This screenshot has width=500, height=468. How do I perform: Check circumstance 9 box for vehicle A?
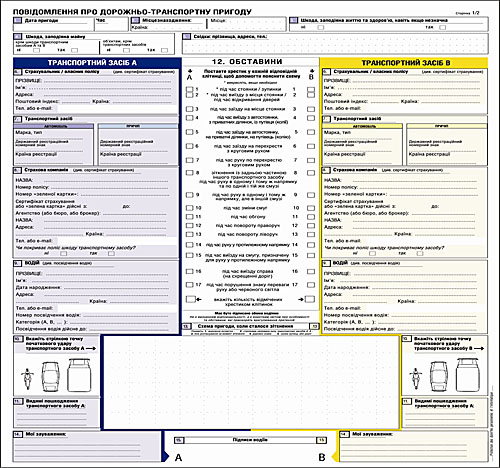[189, 195]
